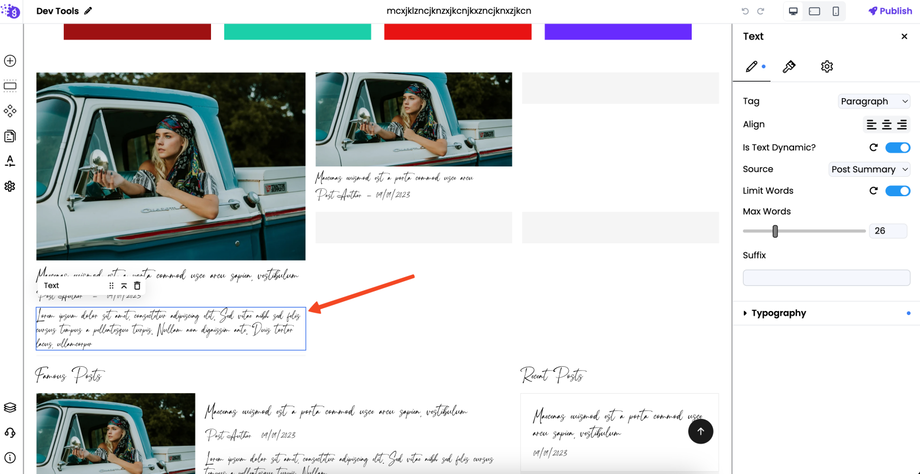Screen dimensions: 920x474
Task: Open global typography icon in left sidebar
Action: (x=10, y=161)
